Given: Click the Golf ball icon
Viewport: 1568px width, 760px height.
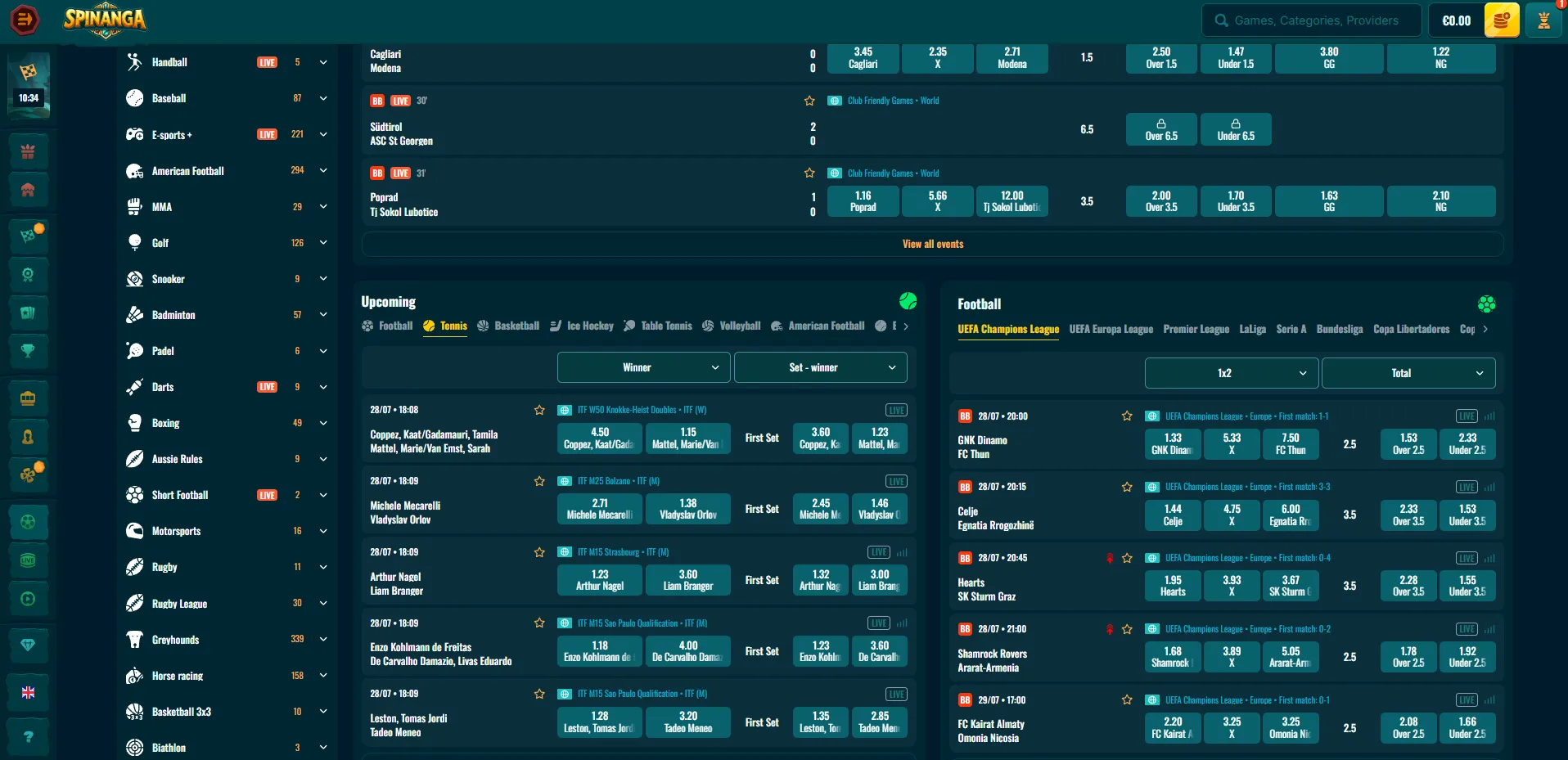Looking at the screenshot, I should 135,243.
